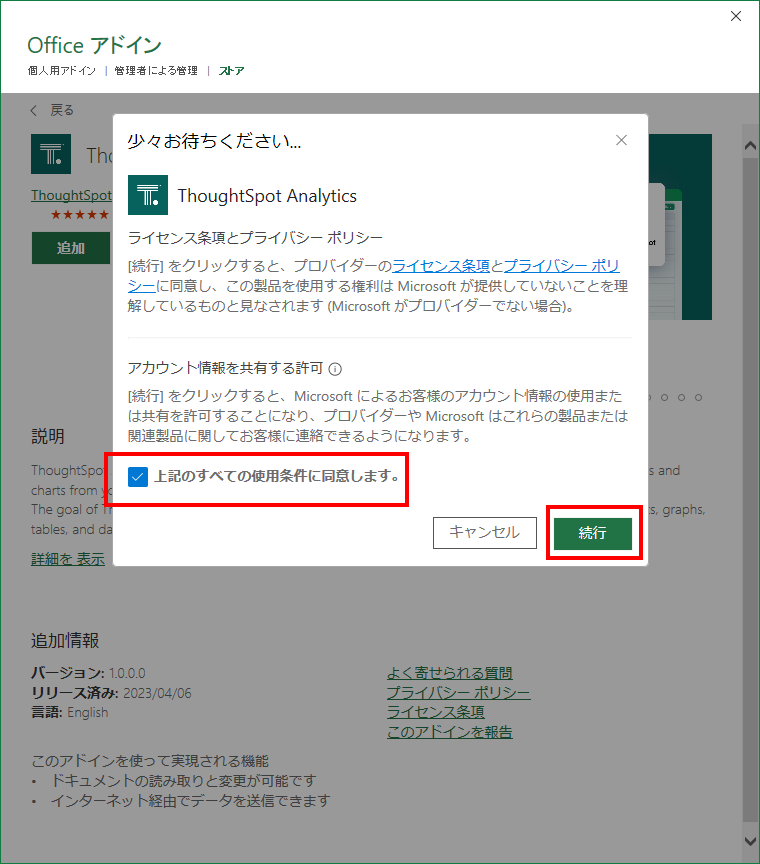Switch to 管理者による管理 tab
The image size is (760, 864).
156,71
